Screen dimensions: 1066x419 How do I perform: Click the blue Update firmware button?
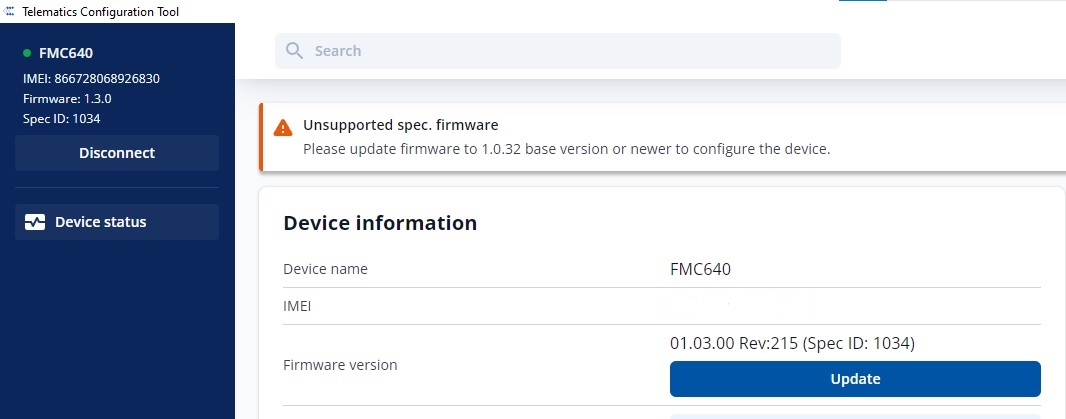[855, 379]
